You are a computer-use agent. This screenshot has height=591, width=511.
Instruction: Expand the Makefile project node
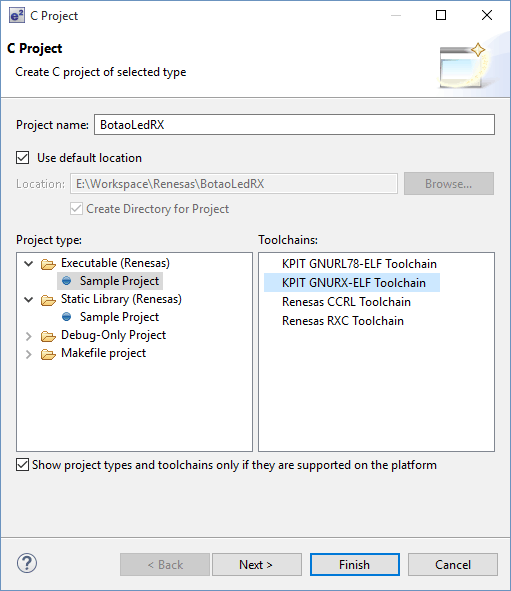pos(29,354)
